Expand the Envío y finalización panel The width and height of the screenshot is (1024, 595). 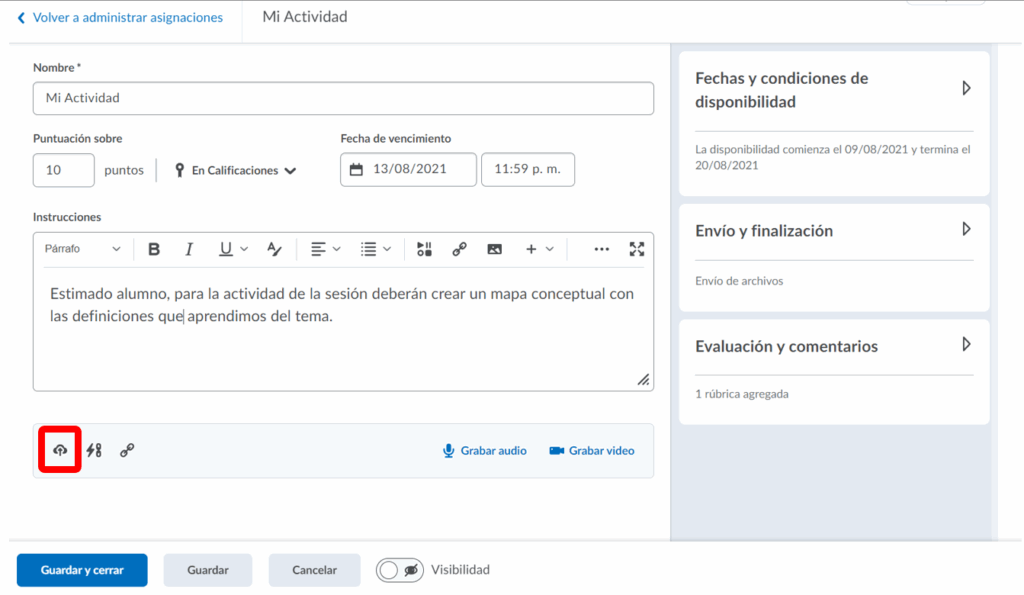tap(966, 229)
